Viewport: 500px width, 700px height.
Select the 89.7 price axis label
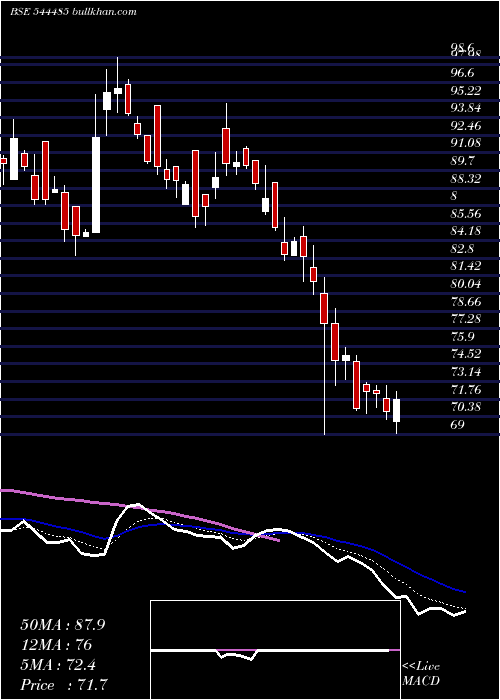pos(462,161)
